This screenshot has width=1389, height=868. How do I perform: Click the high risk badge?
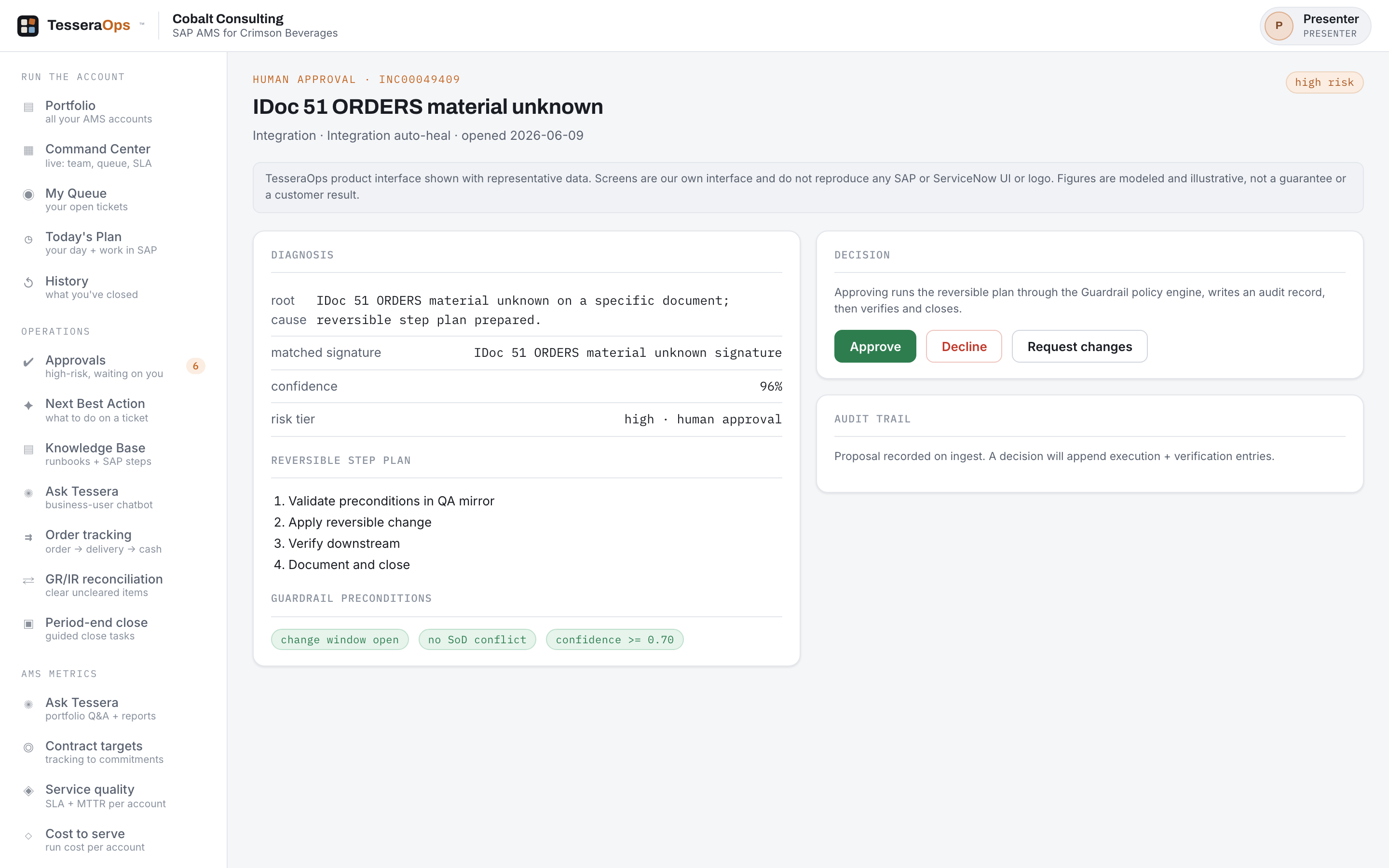[x=1324, y=82]
